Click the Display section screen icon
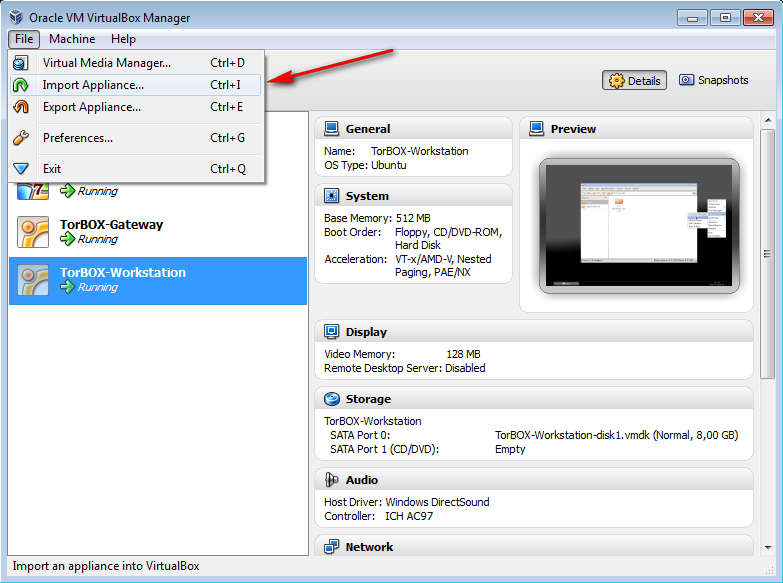The width and height of the screenshot is (783, 583). point(331,331)
